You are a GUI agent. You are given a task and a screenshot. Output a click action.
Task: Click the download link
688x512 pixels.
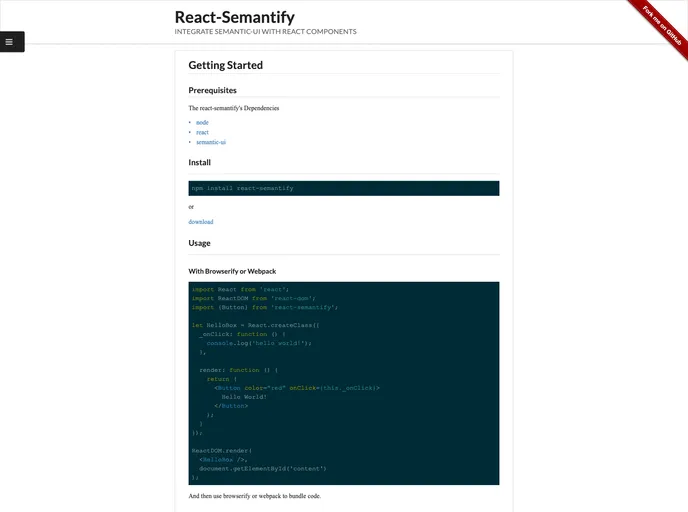coord(201,222)
